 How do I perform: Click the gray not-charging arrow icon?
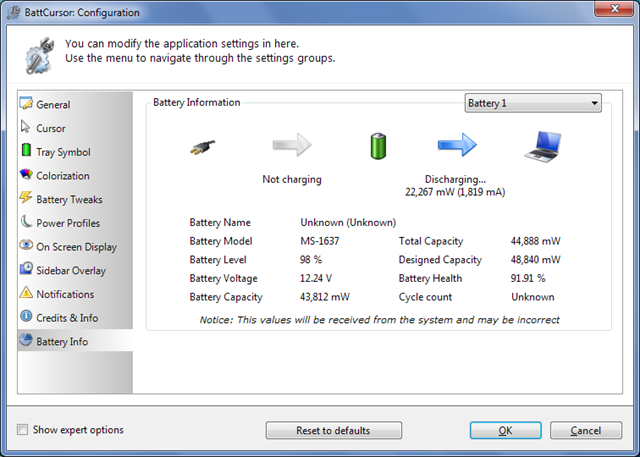pos(292,145)
